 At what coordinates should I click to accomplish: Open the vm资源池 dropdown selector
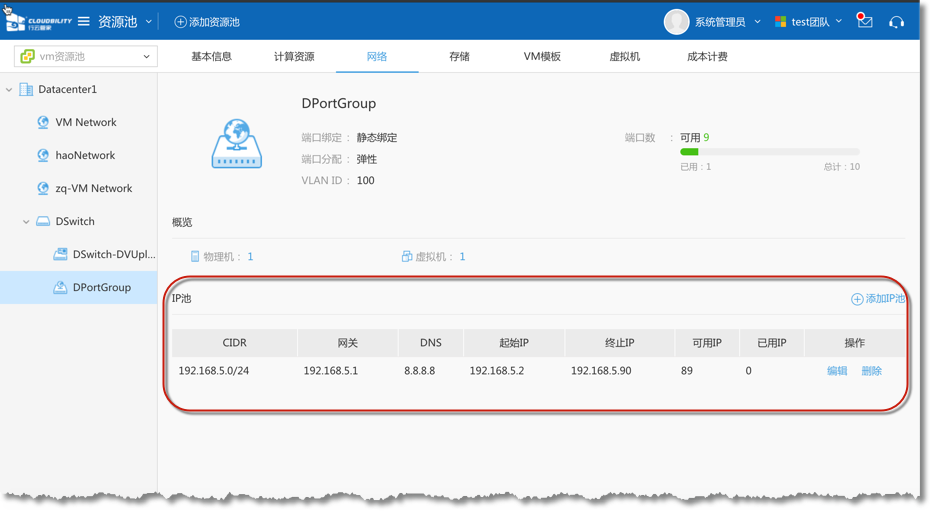(x=84, y=57)
